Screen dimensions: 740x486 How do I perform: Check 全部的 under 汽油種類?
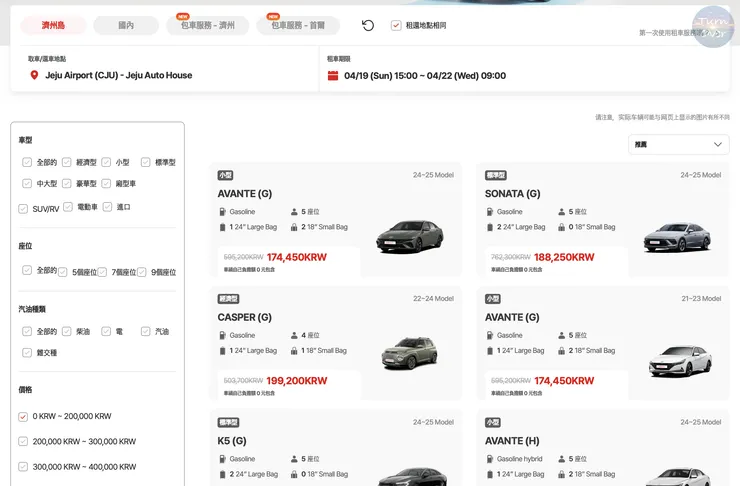coord(27,331)
